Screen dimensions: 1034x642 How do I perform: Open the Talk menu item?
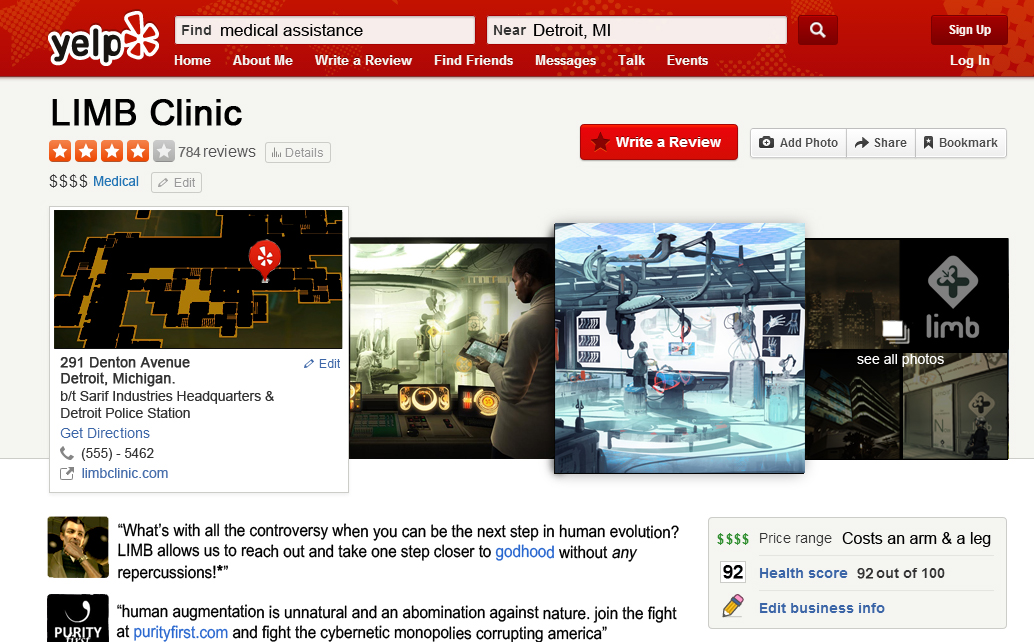[631, 61]
